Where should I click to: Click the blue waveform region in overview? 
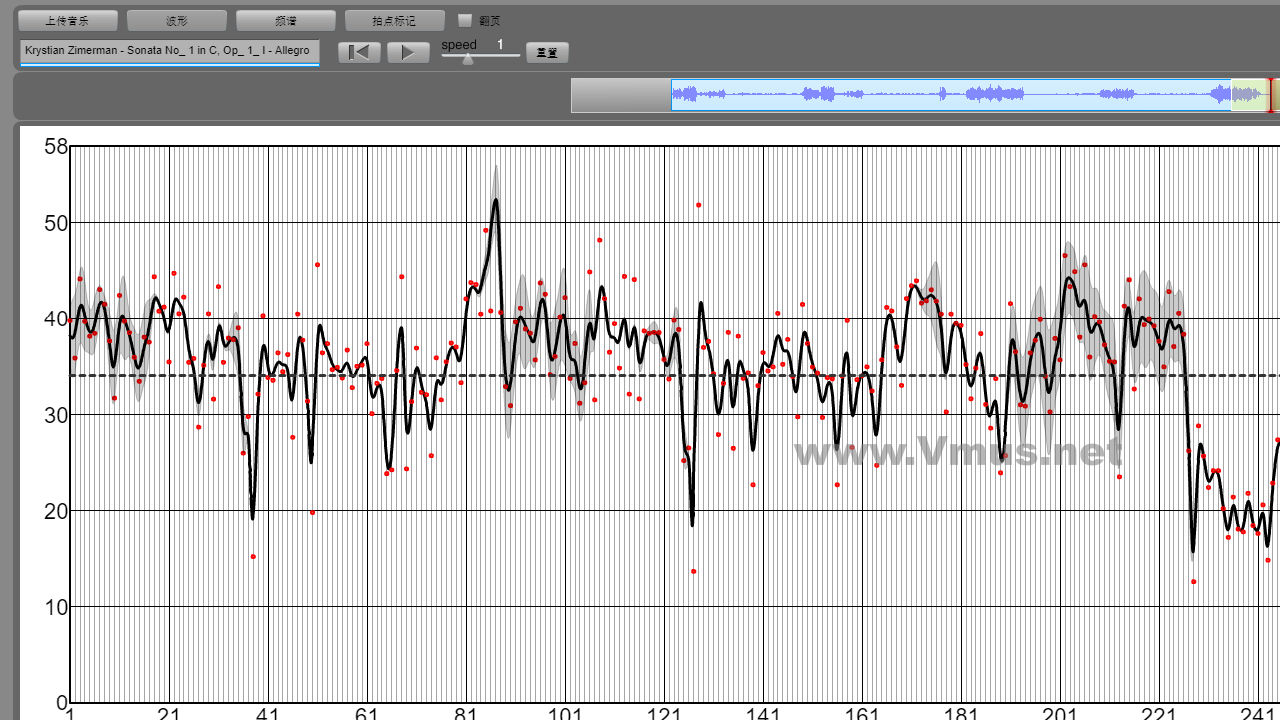click(x=950, y=95)
